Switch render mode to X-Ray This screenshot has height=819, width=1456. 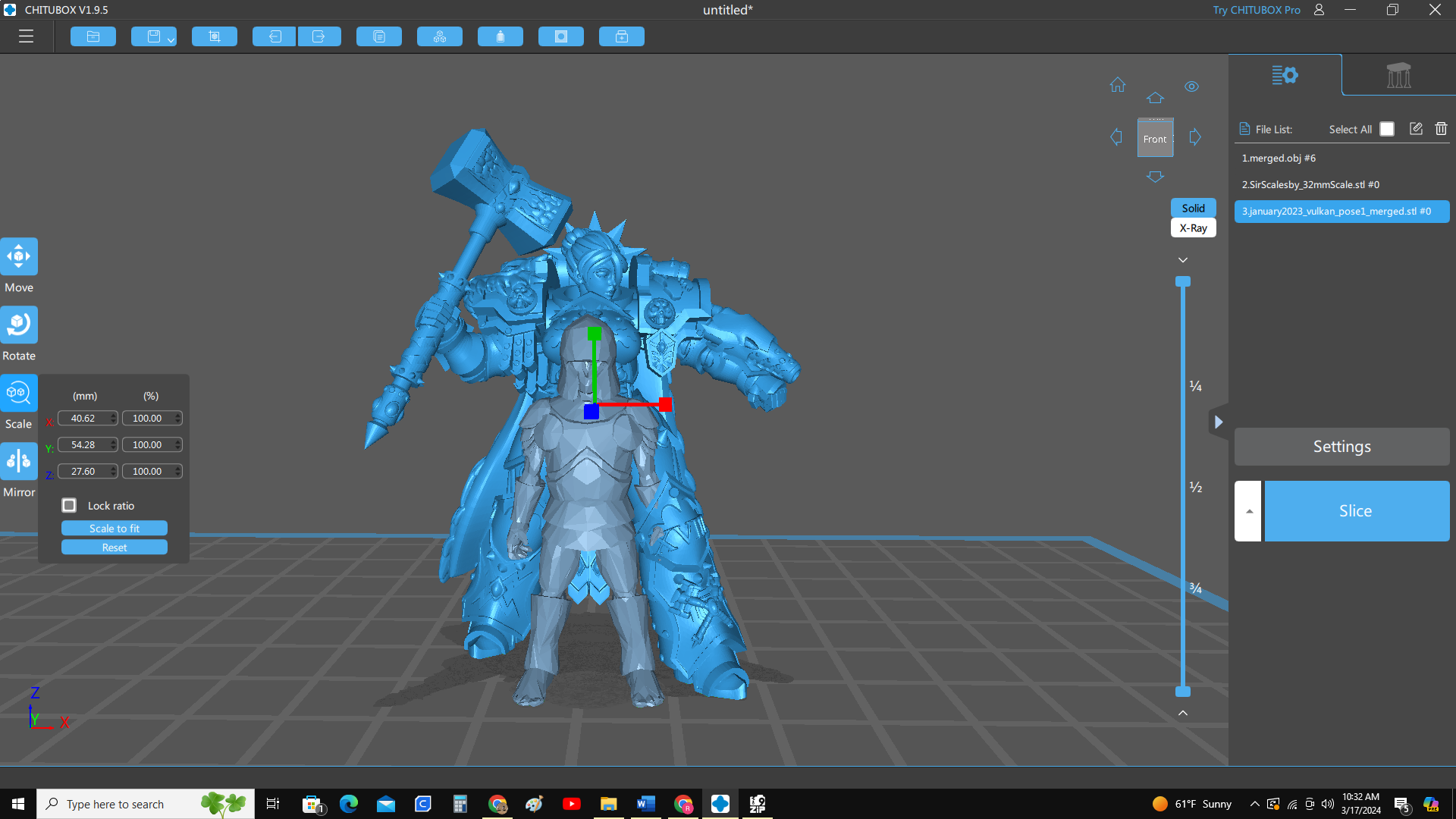tap(1193, 227)
